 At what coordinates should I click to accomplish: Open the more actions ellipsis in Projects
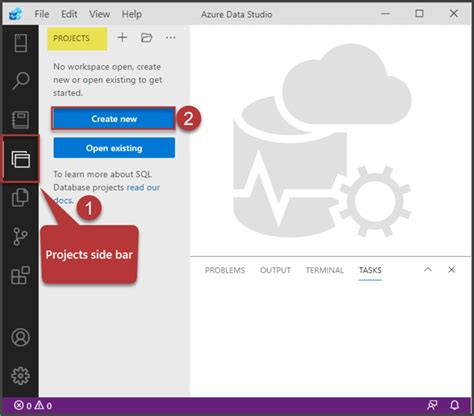coord(171,38)
